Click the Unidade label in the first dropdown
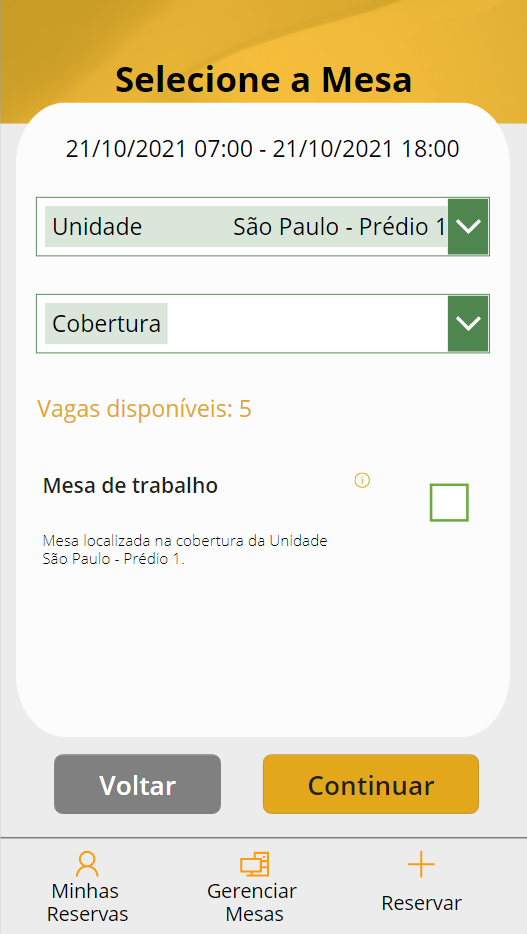 98,227
